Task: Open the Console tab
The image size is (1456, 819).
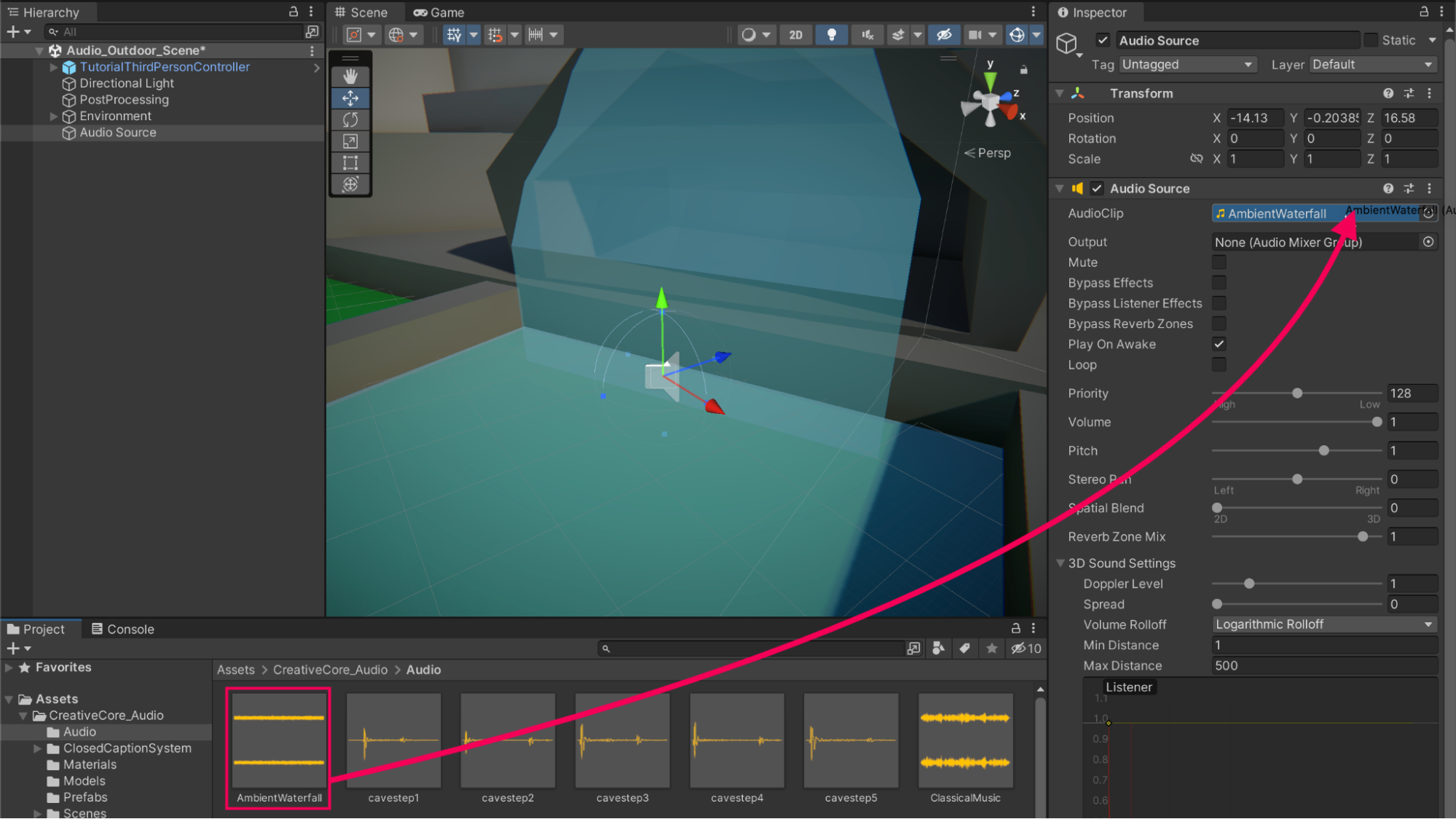Action: (123, 629)
